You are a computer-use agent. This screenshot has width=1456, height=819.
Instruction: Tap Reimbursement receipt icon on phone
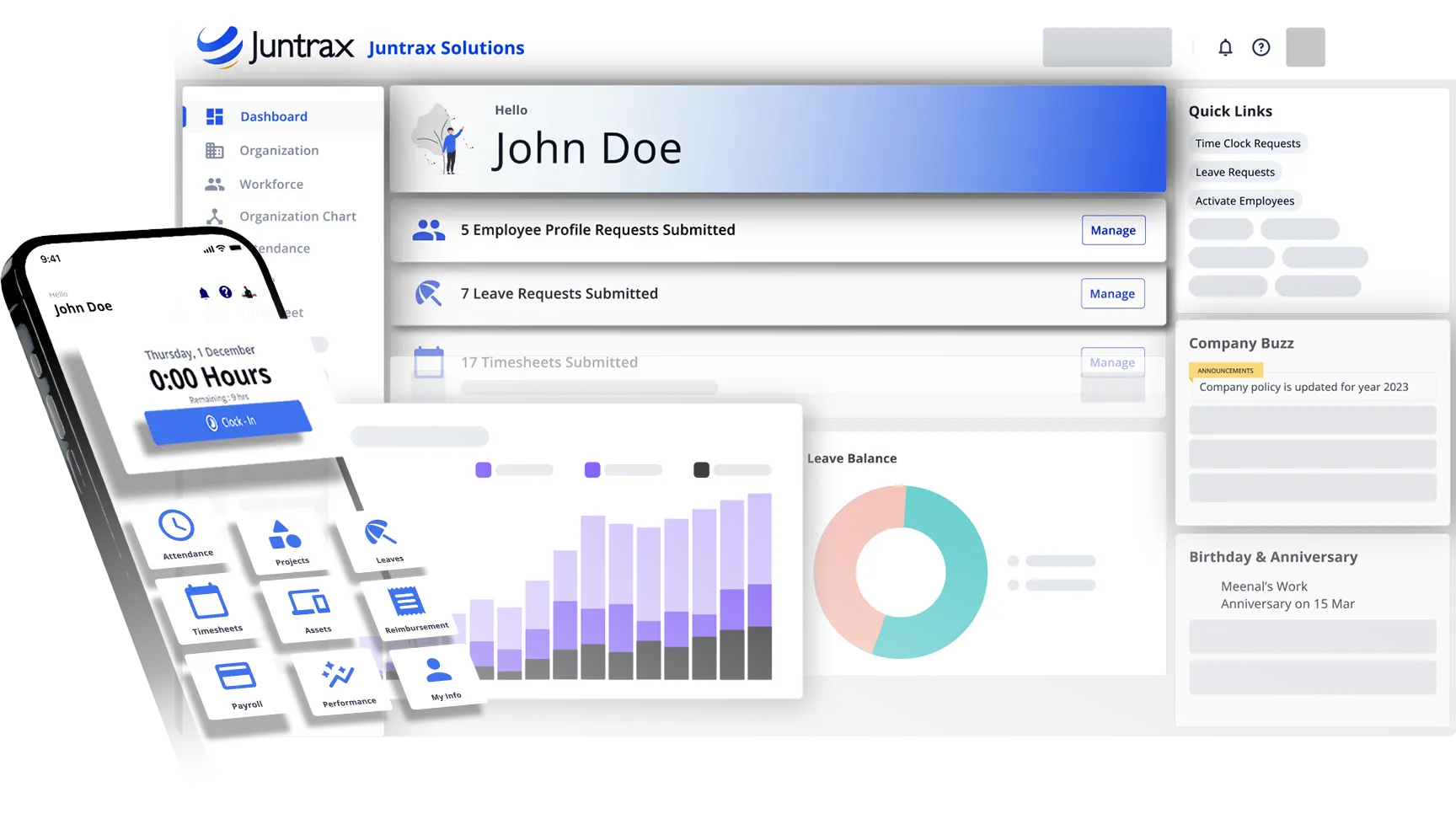[x=406, y=602]
